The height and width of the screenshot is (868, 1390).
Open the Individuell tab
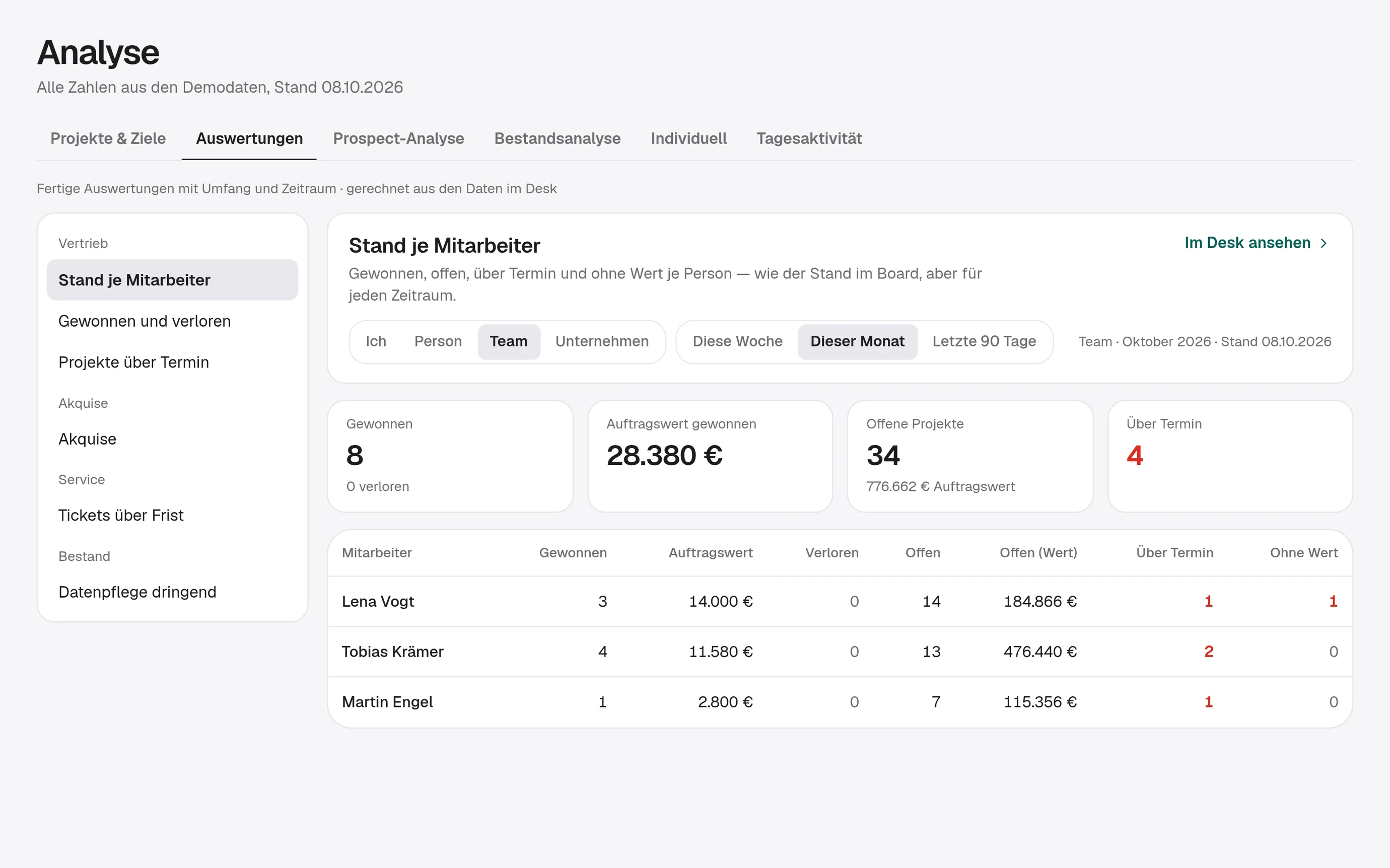(x=688, y=138)
